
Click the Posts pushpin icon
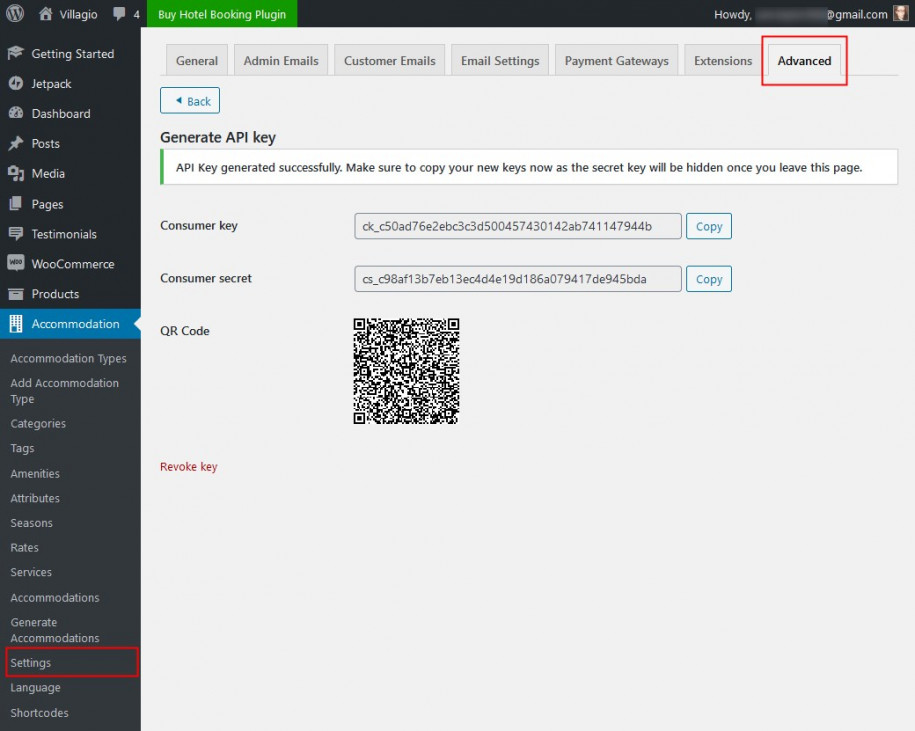point(16,144)
